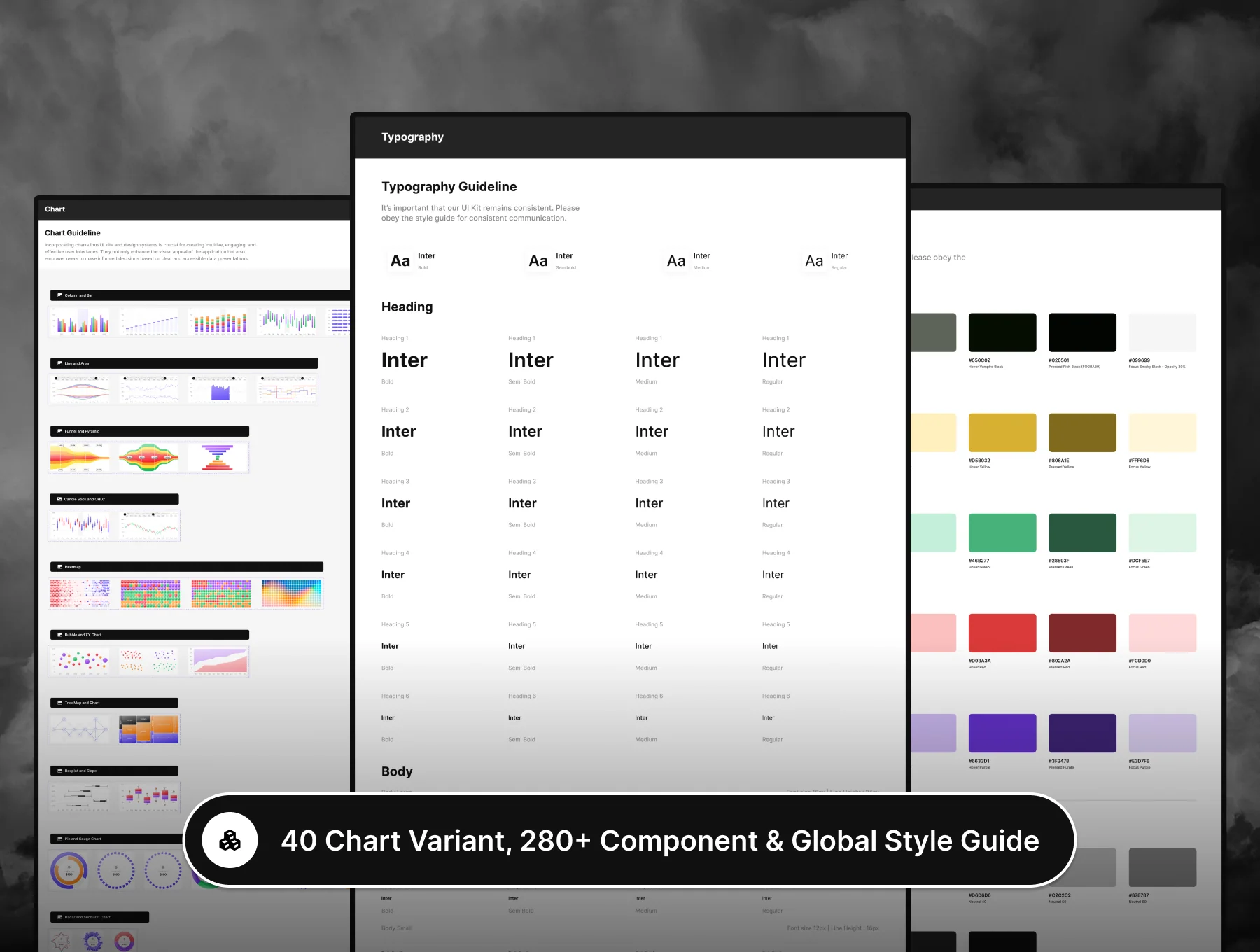
Task: Choose the #46B277 Hover Green swatch
Action: [1002, 533]
